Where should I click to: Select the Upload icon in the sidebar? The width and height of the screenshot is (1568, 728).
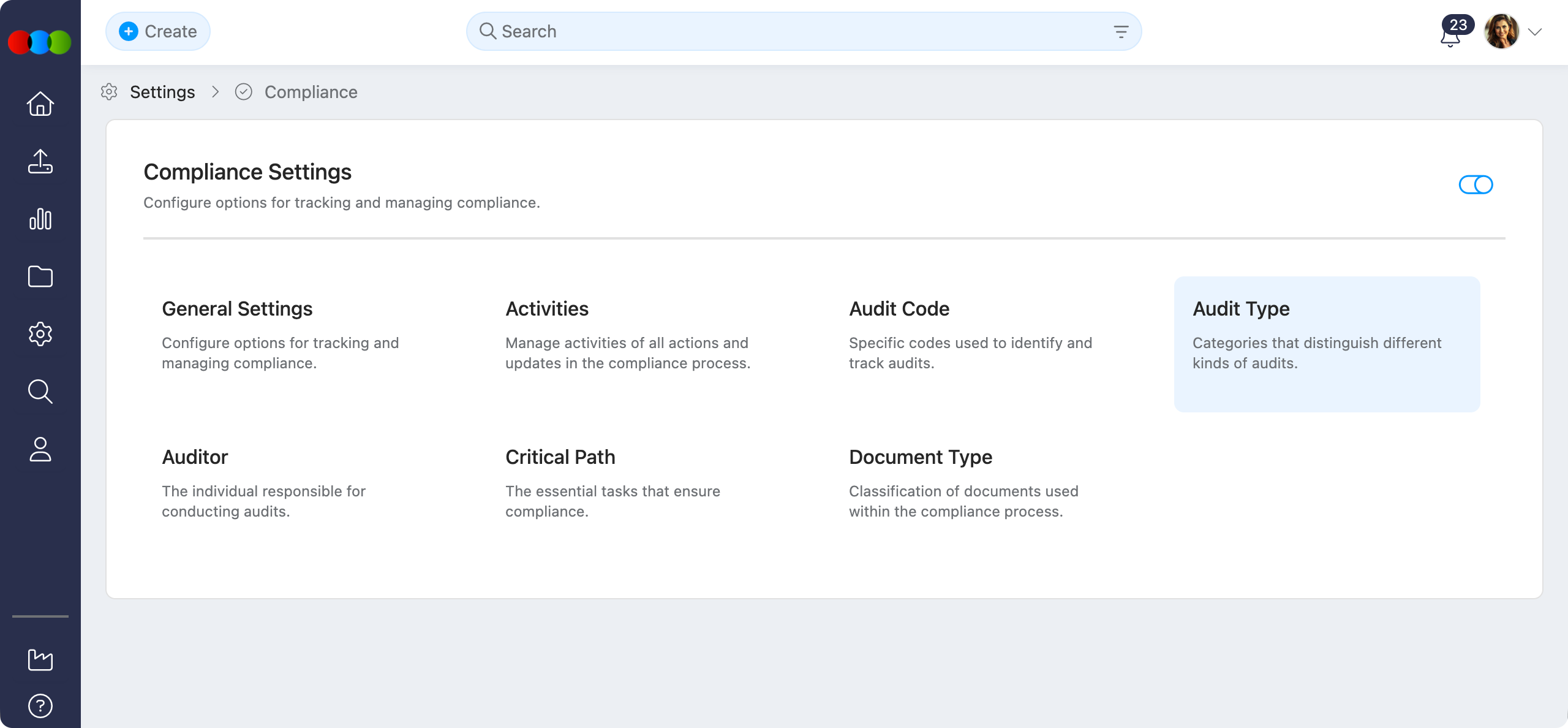coord(40,162)
